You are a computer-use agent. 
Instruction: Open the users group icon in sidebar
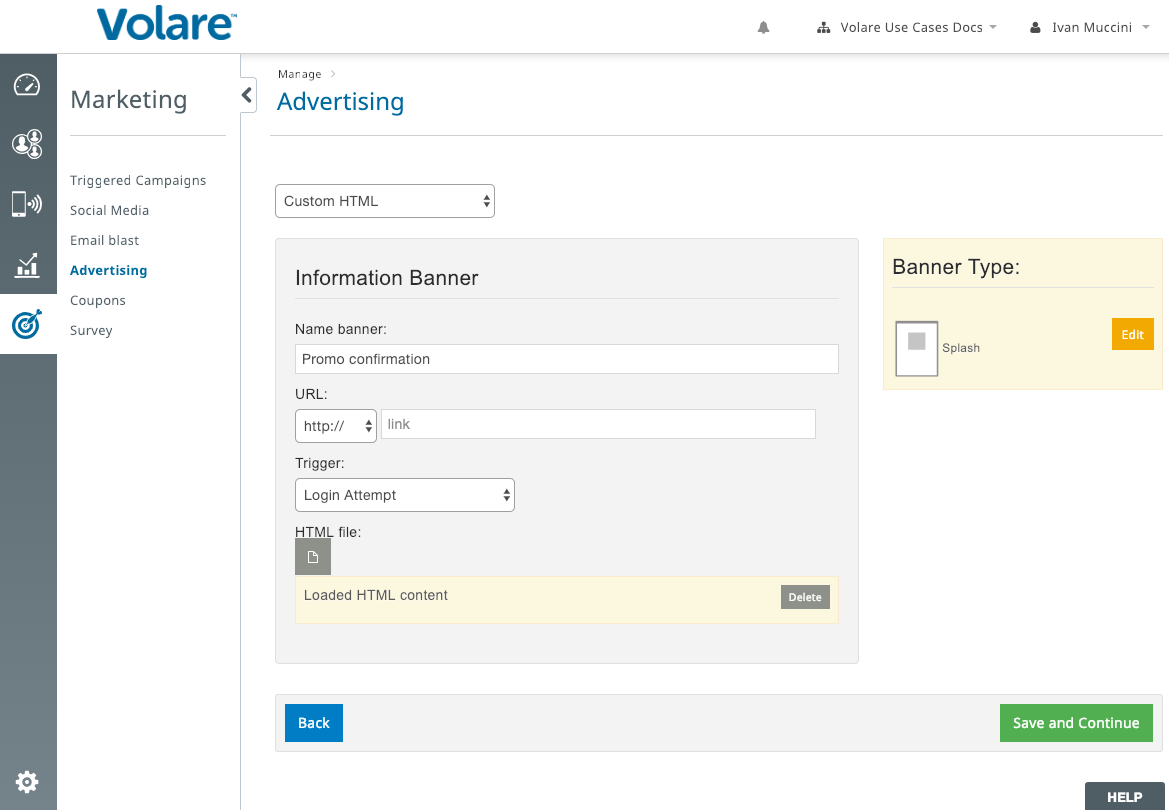(x=28, y=143)
